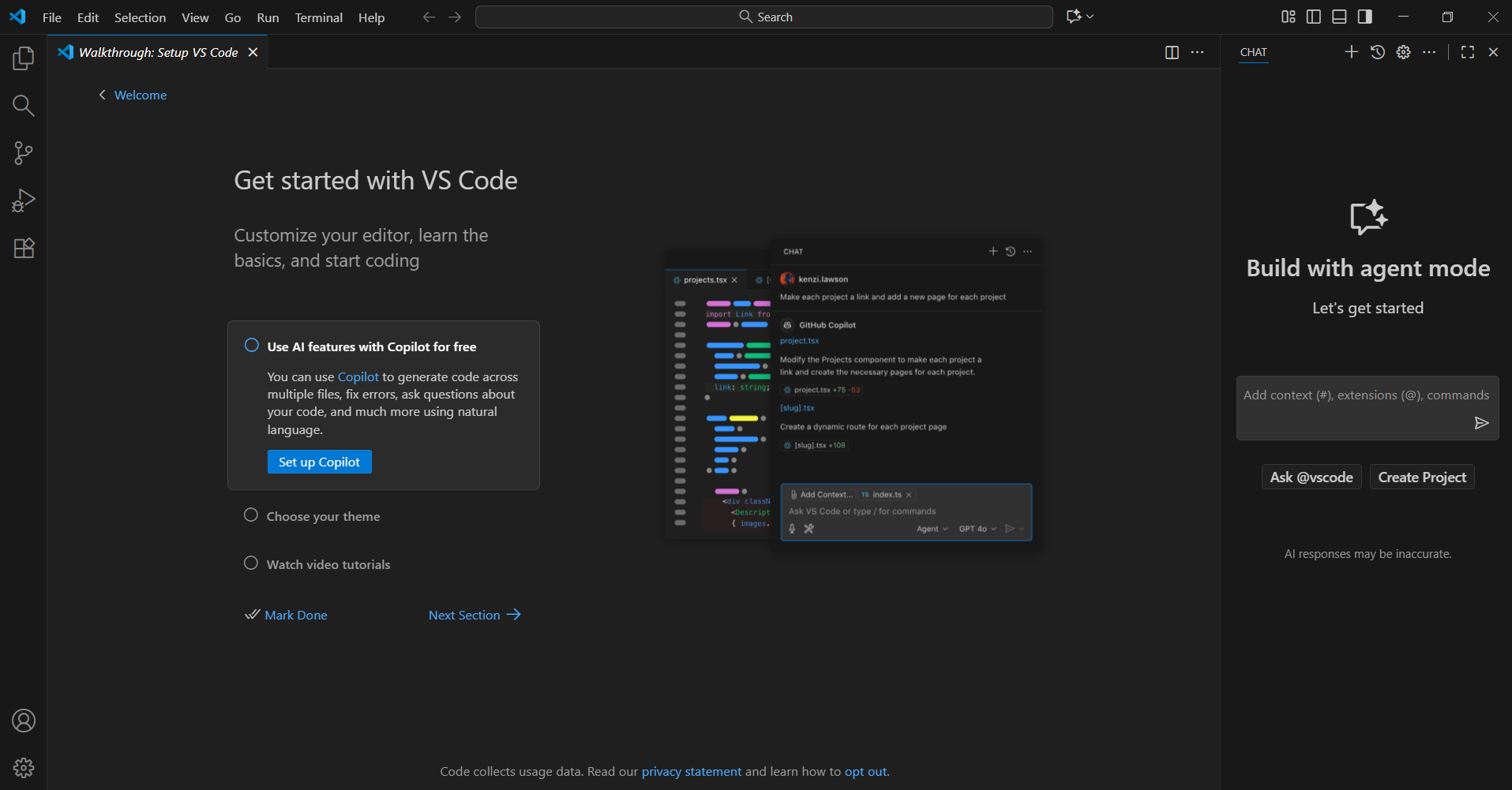Toggle the primary side bar
Screen dimensions: 1512x790
click(x=1314, y=17)
